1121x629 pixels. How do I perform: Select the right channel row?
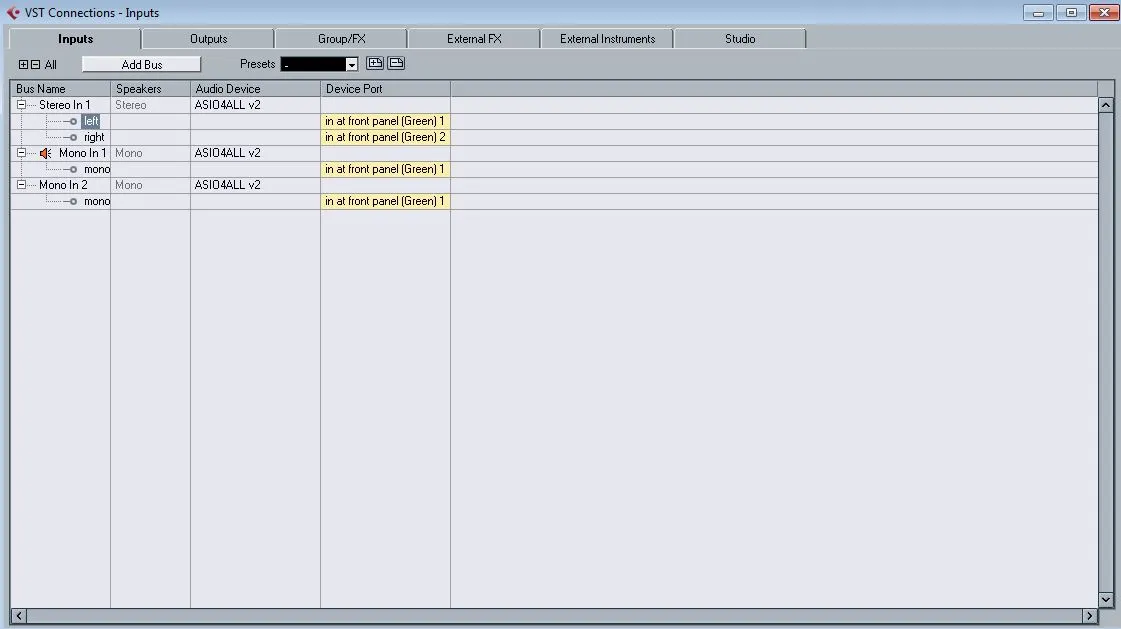coord(94,137)
